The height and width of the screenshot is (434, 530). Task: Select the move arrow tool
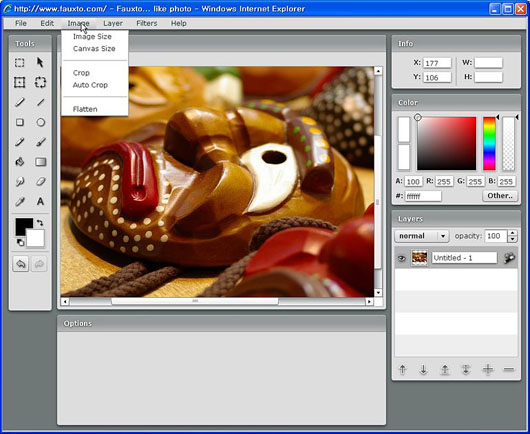[x=40, y=63]
